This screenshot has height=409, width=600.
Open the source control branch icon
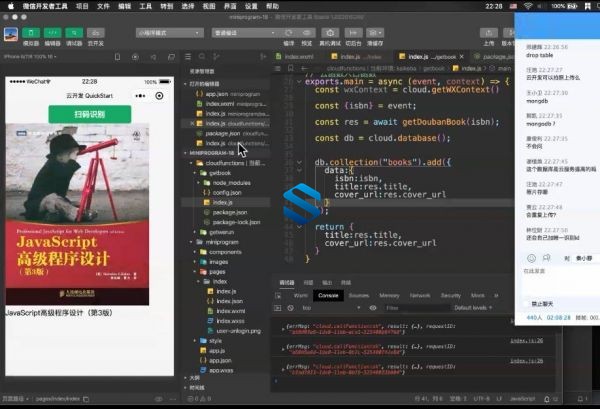tap(217, 57)
